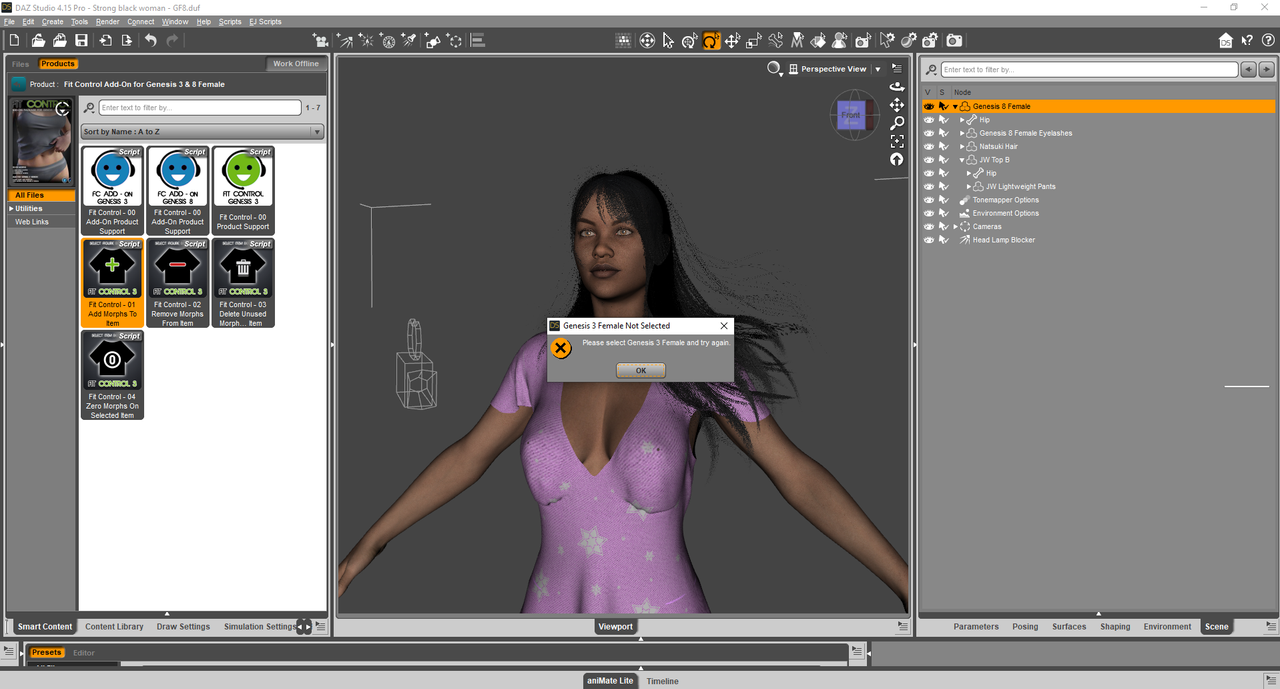This screenshot has width=1280, height=689.
Task: Switch to the Timeline tab
Action: [662, 681]
